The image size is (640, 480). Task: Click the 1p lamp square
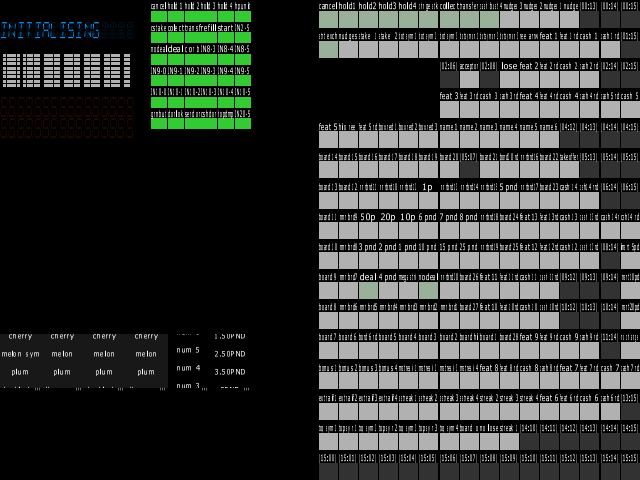pyautogui.click(x=429, y=200)
